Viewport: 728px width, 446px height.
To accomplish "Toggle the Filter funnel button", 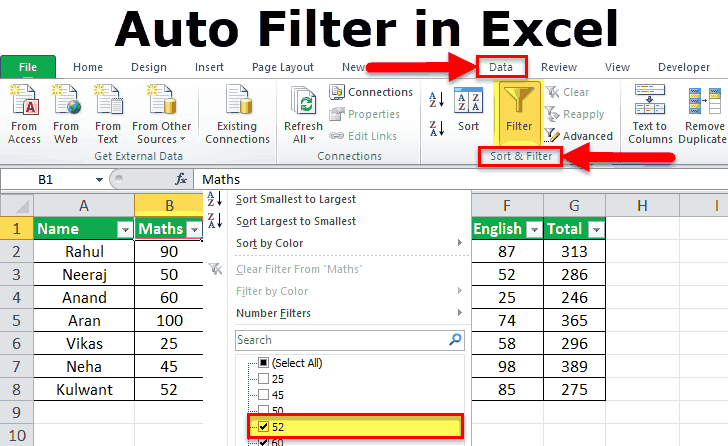I will tap(519, 111).
